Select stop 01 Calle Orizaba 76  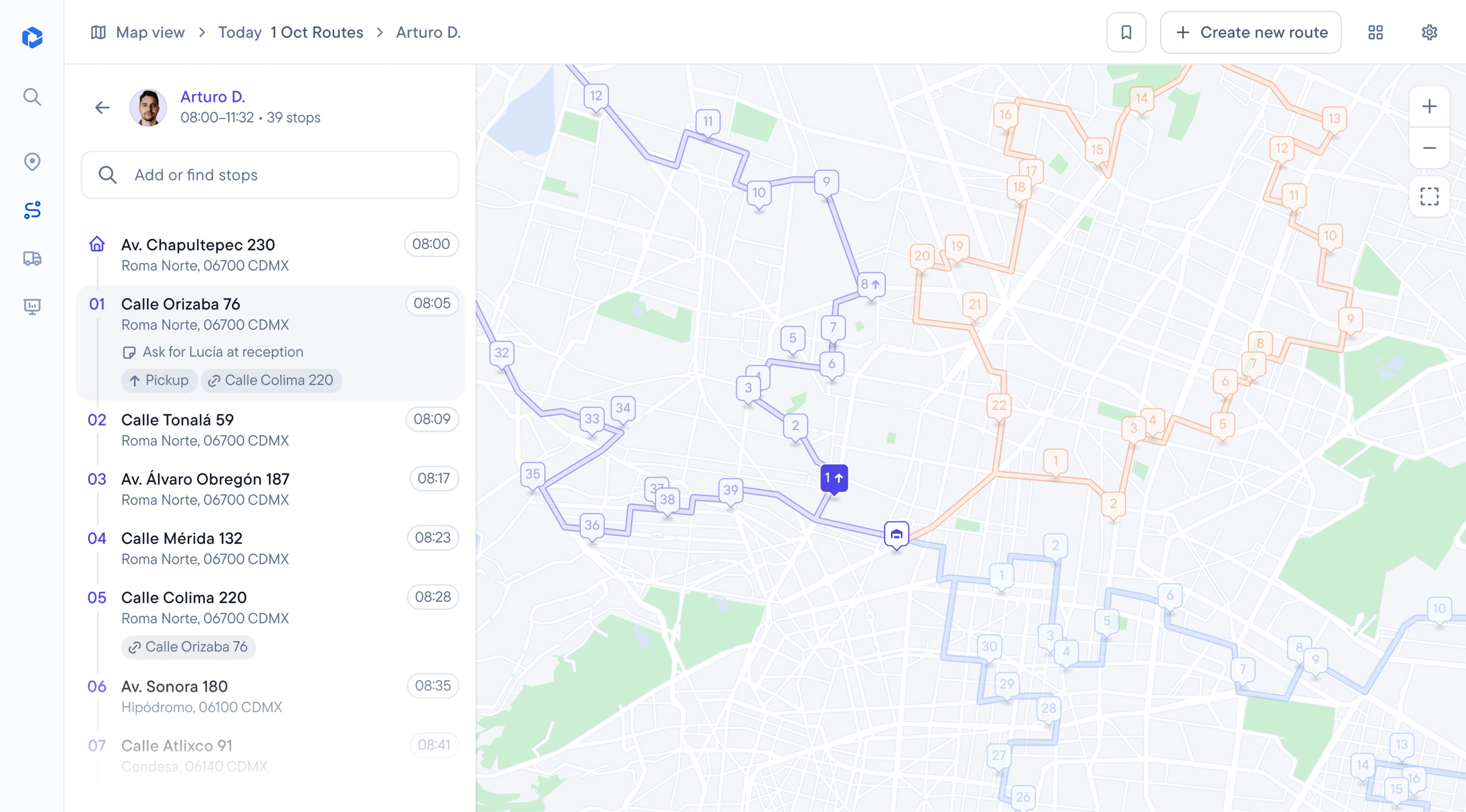(270, 343)
